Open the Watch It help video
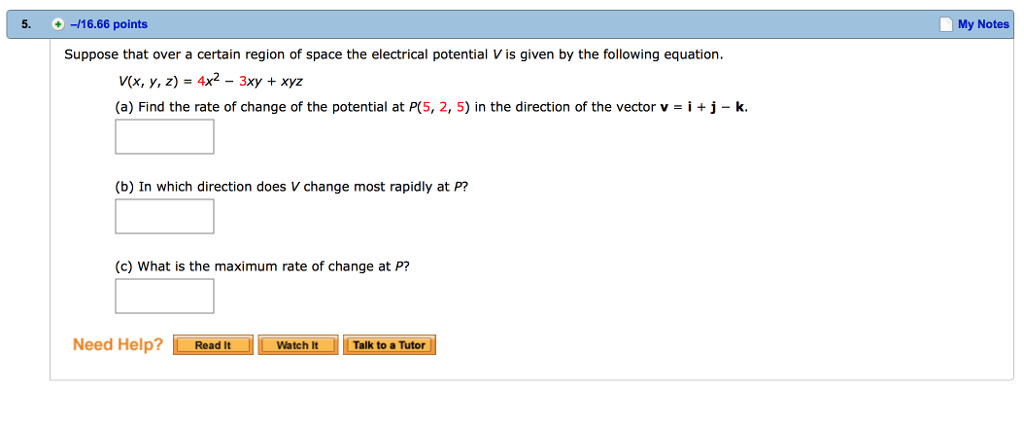Viewport: 1024px width, 424px height. 298,346
